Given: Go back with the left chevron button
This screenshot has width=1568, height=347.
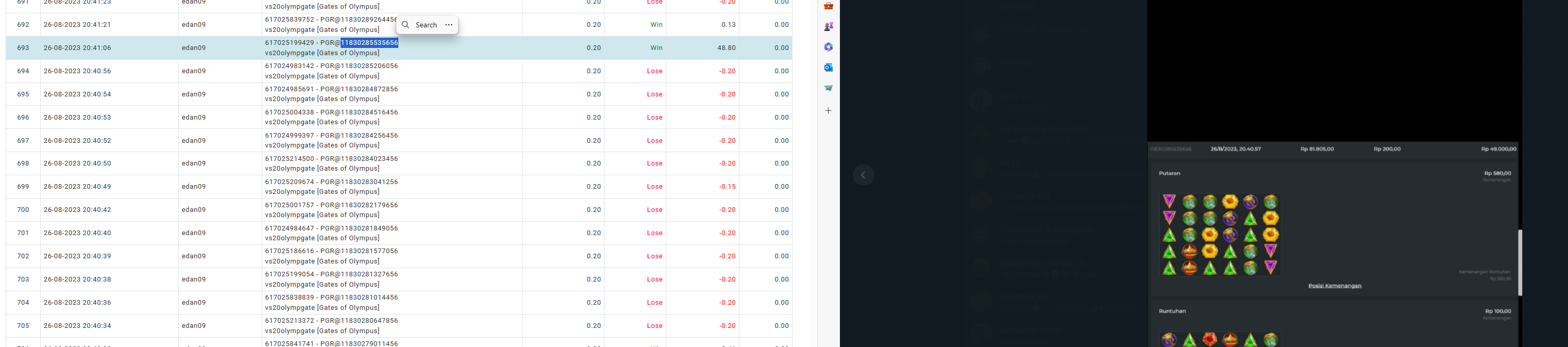Looking at the screenshot, I should (863, 175).
